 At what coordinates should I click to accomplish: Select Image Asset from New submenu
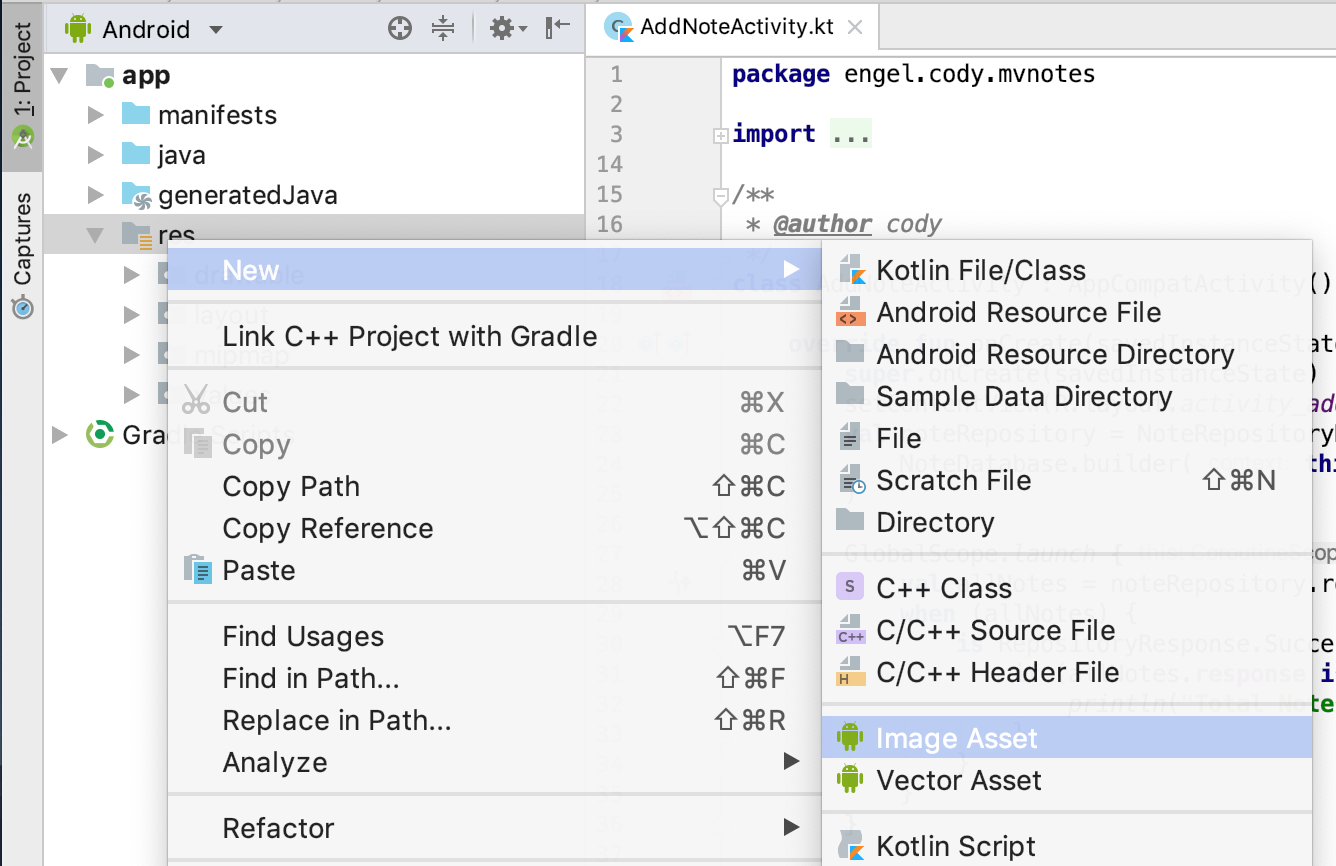pyautogui.click(x=957, y=738)
